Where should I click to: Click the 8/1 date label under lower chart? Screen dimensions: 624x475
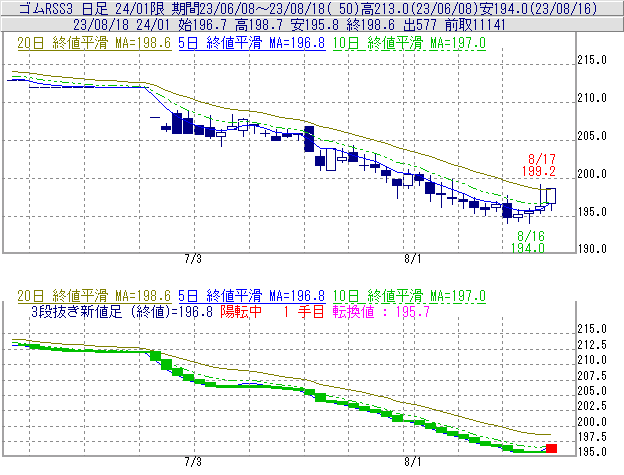(x=413, y=462)
